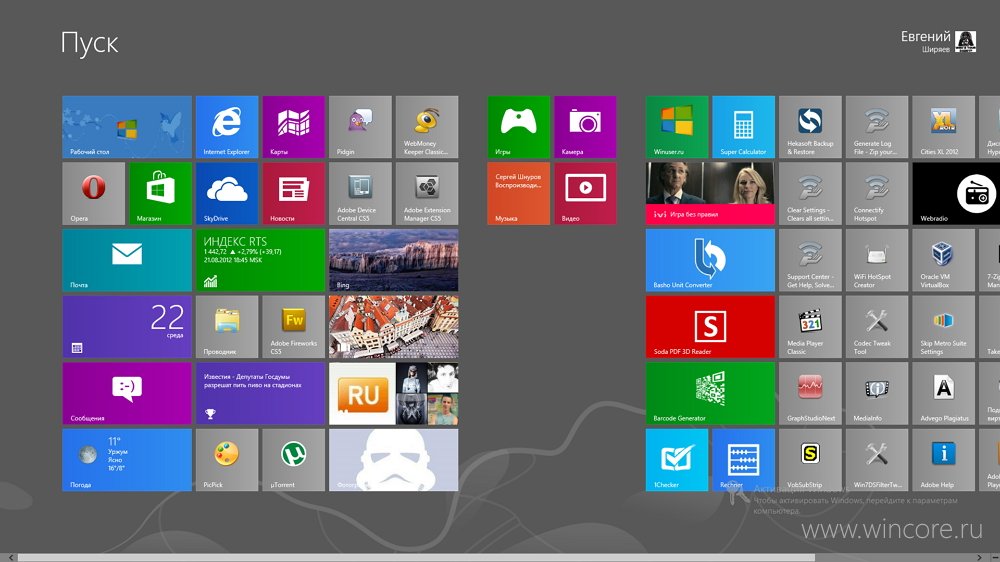1000x562 pixels.
Task: Launch the Pidgin messenger tile
Action: click(360, 127)
